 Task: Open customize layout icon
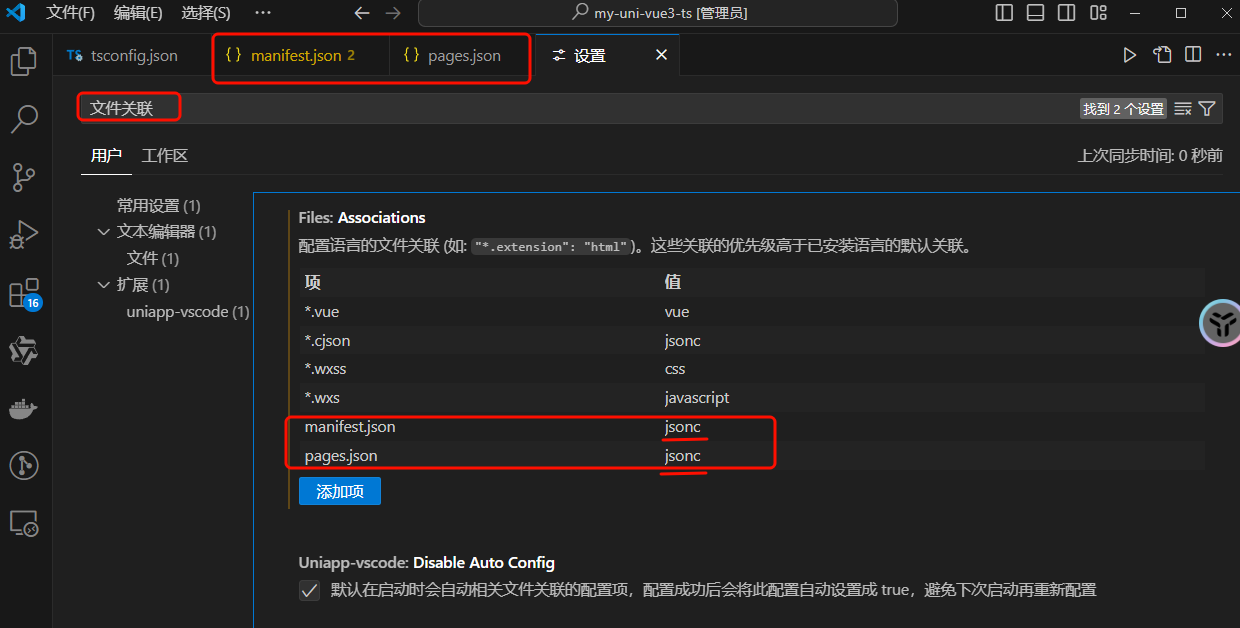[1099, 13]
